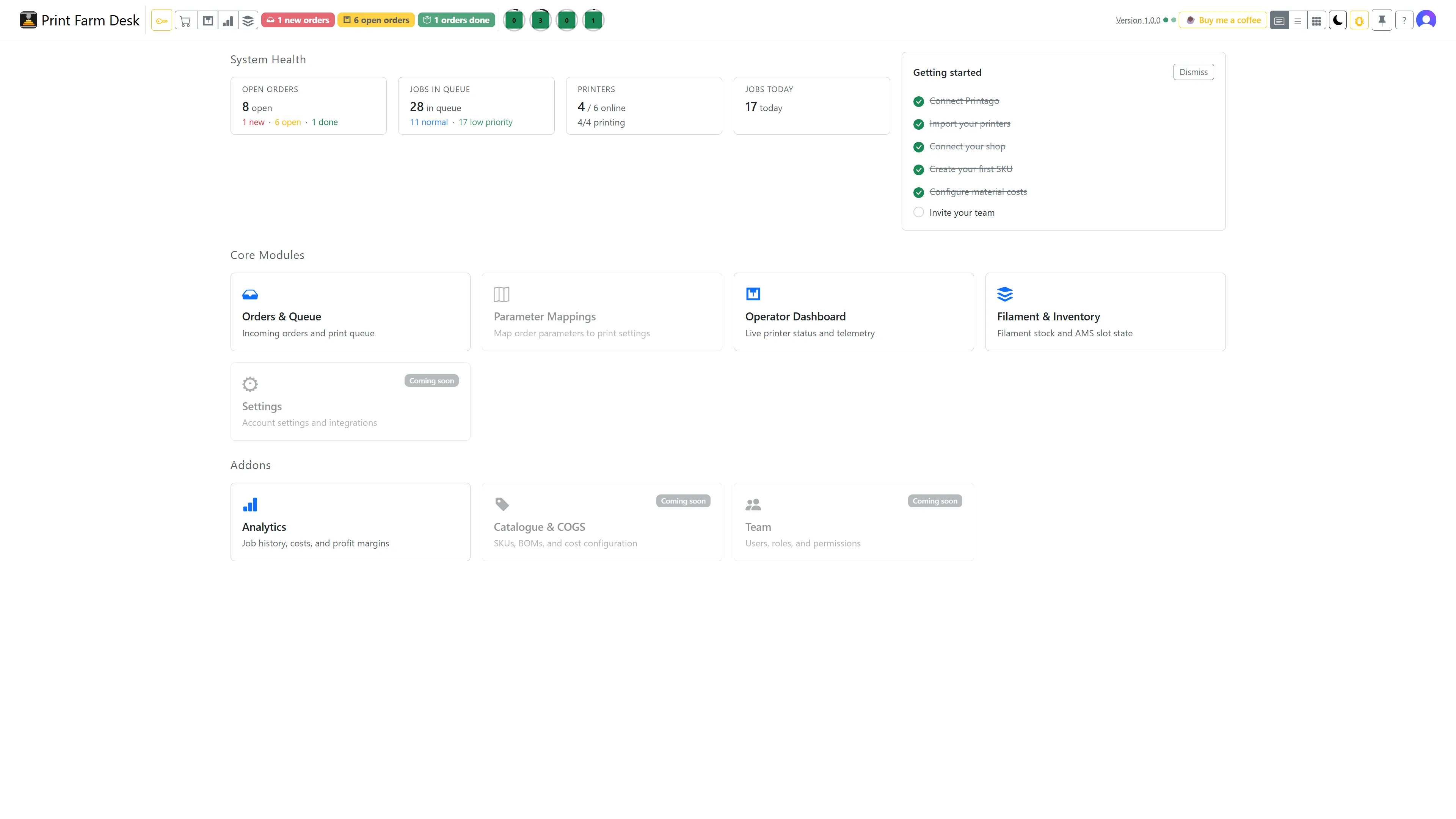Click the '1 new' orders count text
This screenshot has width=1456, height=819.
click(253, 122)
